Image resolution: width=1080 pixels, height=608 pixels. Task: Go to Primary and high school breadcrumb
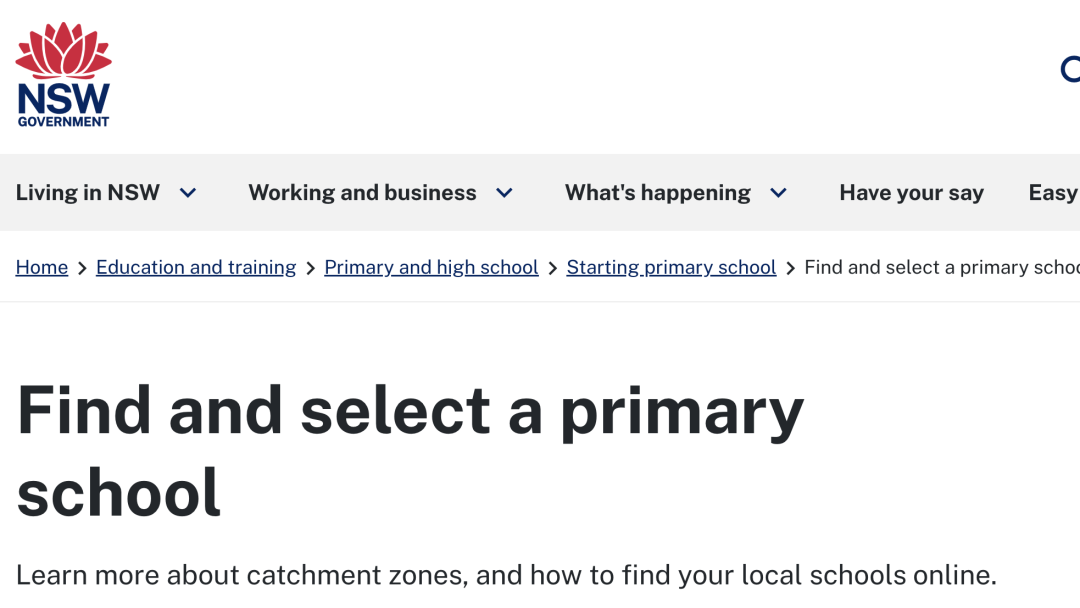click(431, 268)
